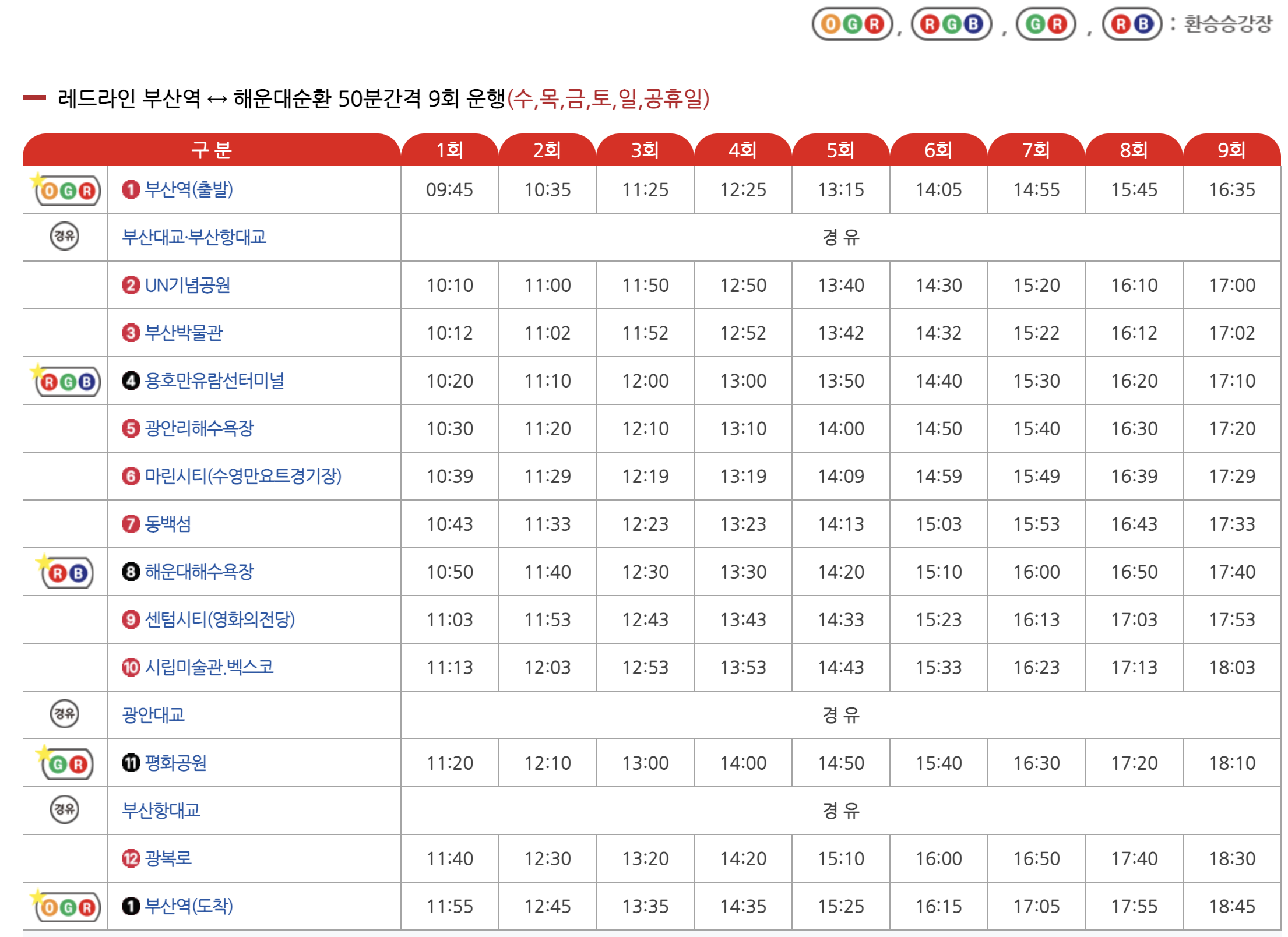Click the OGR legend badge at top

[852, 24]
